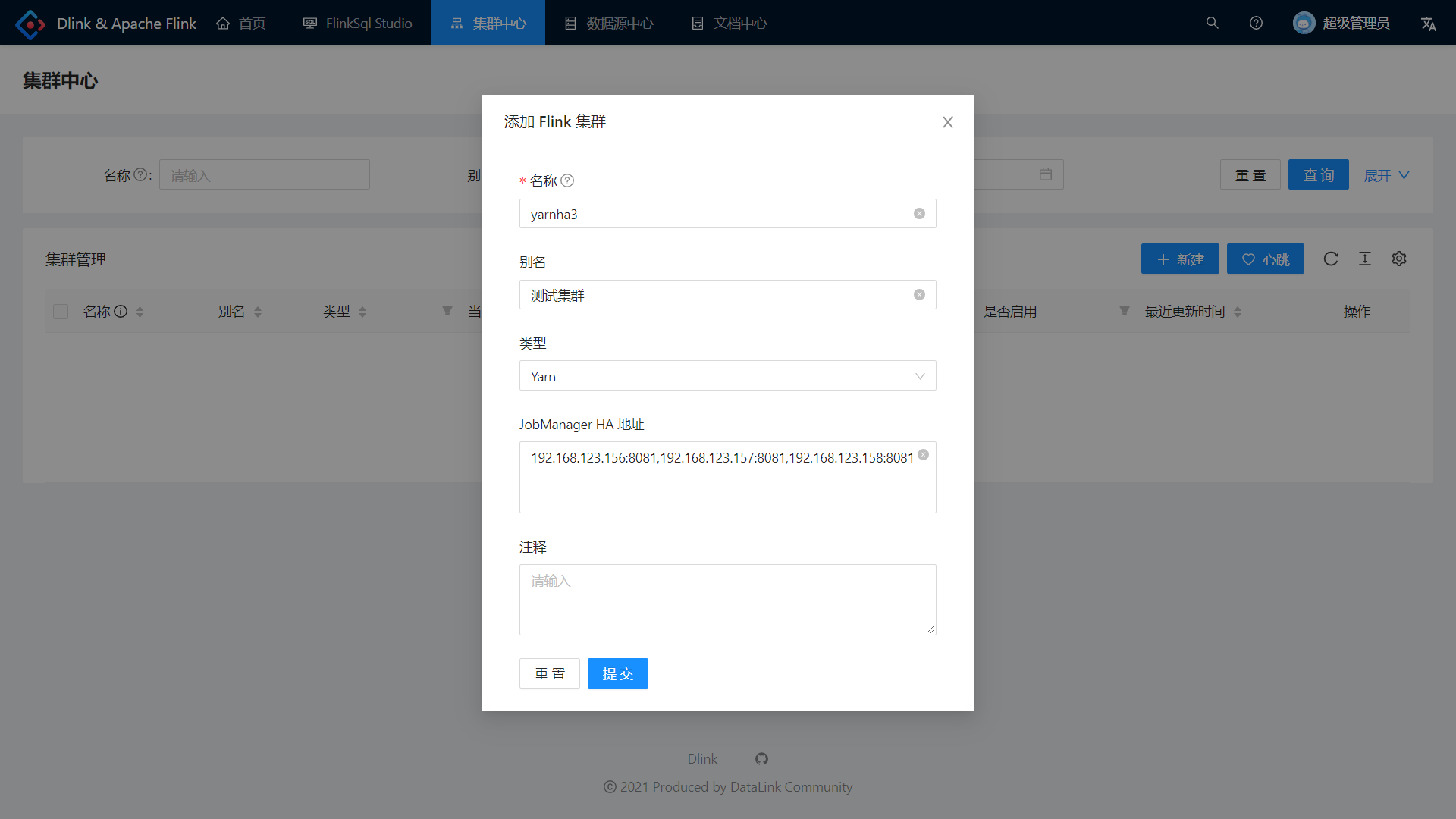Toggle the select-all checkbox in table header
This screenshot has height=819, width=1456.
[x=61, y=312]
